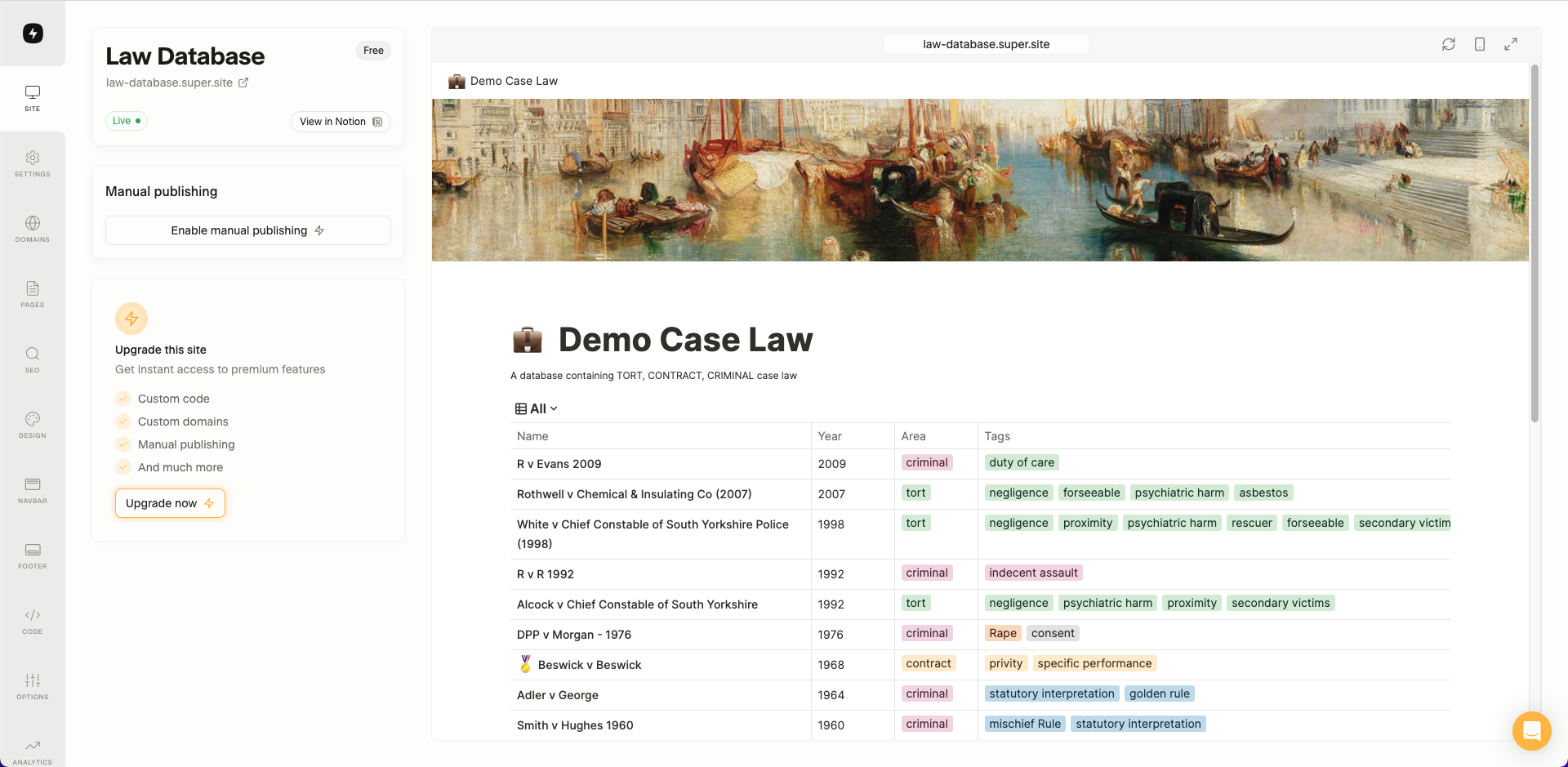Open the Beswick v Beswick row

(x=590, y=665)
